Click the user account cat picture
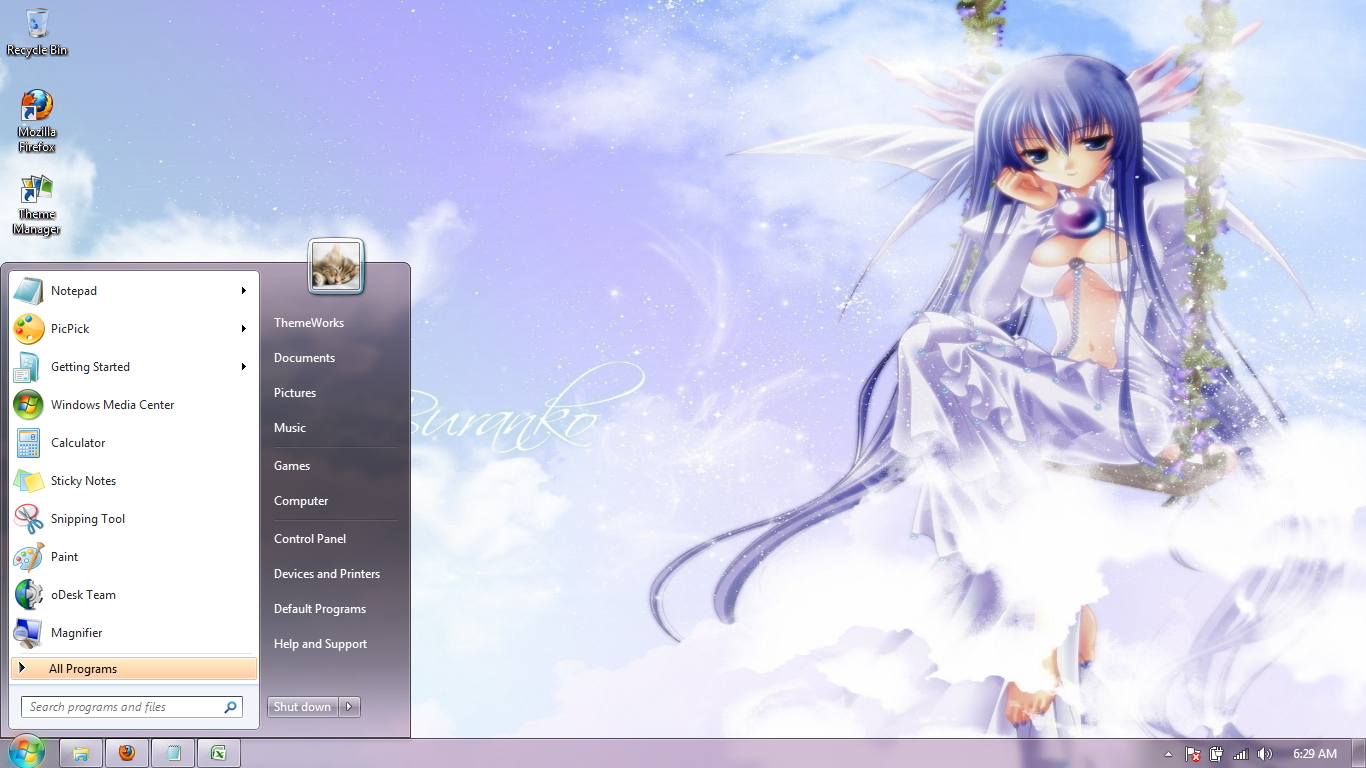Screen dimensions: 1366x768 [335, 266]
